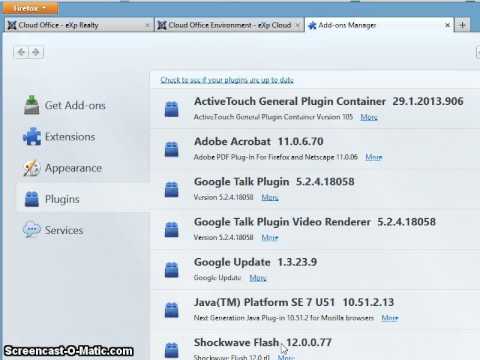Screen dimensions: 480x360
Task: Open the Firefox menu button
Action: coord(30,8)
